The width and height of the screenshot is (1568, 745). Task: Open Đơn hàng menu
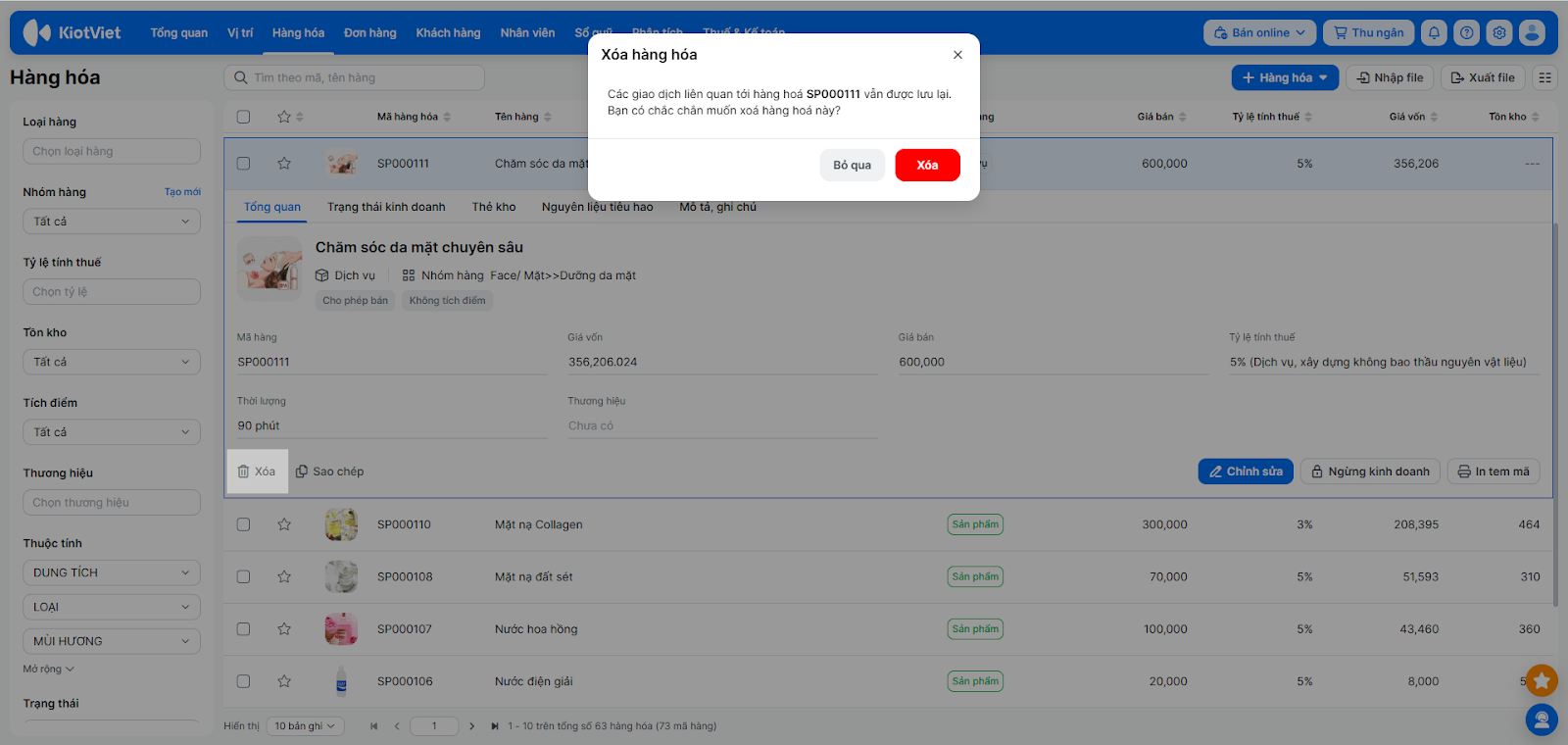(370, 32)
